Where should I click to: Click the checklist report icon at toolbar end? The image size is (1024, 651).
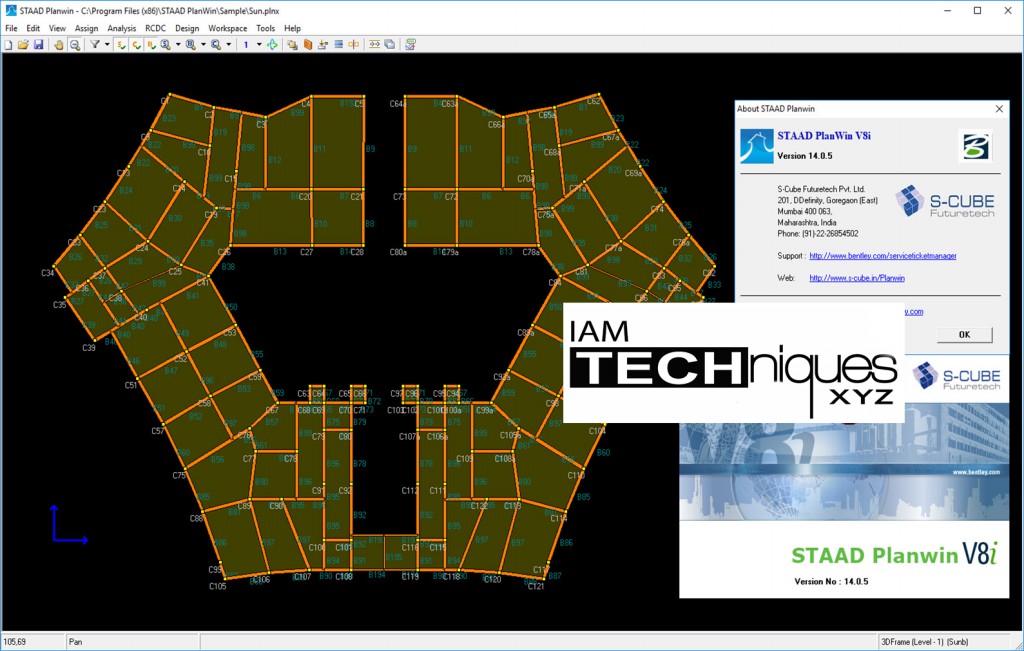tap(410, 44)
